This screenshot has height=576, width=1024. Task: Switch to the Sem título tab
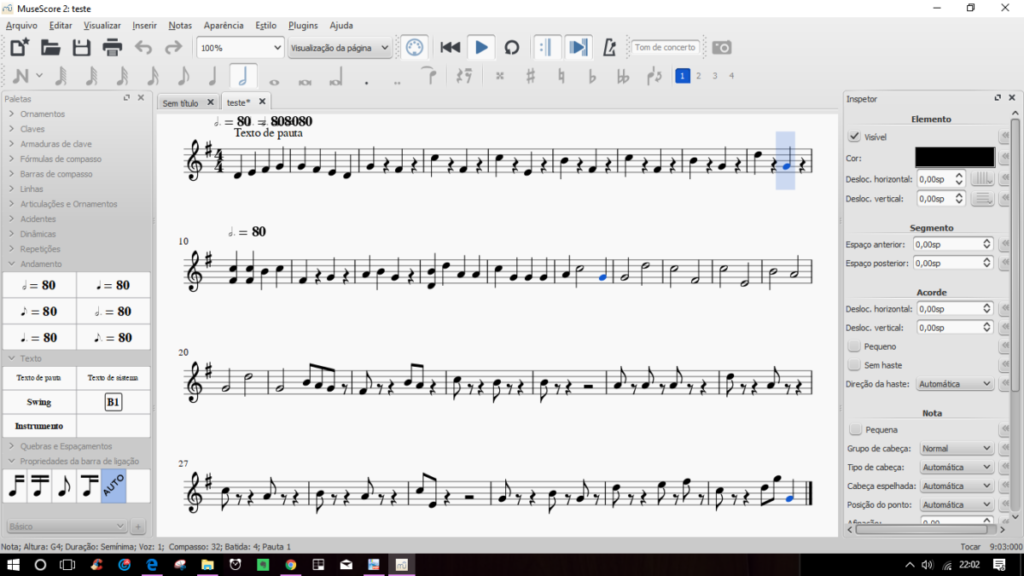click(x=181, y=102)
